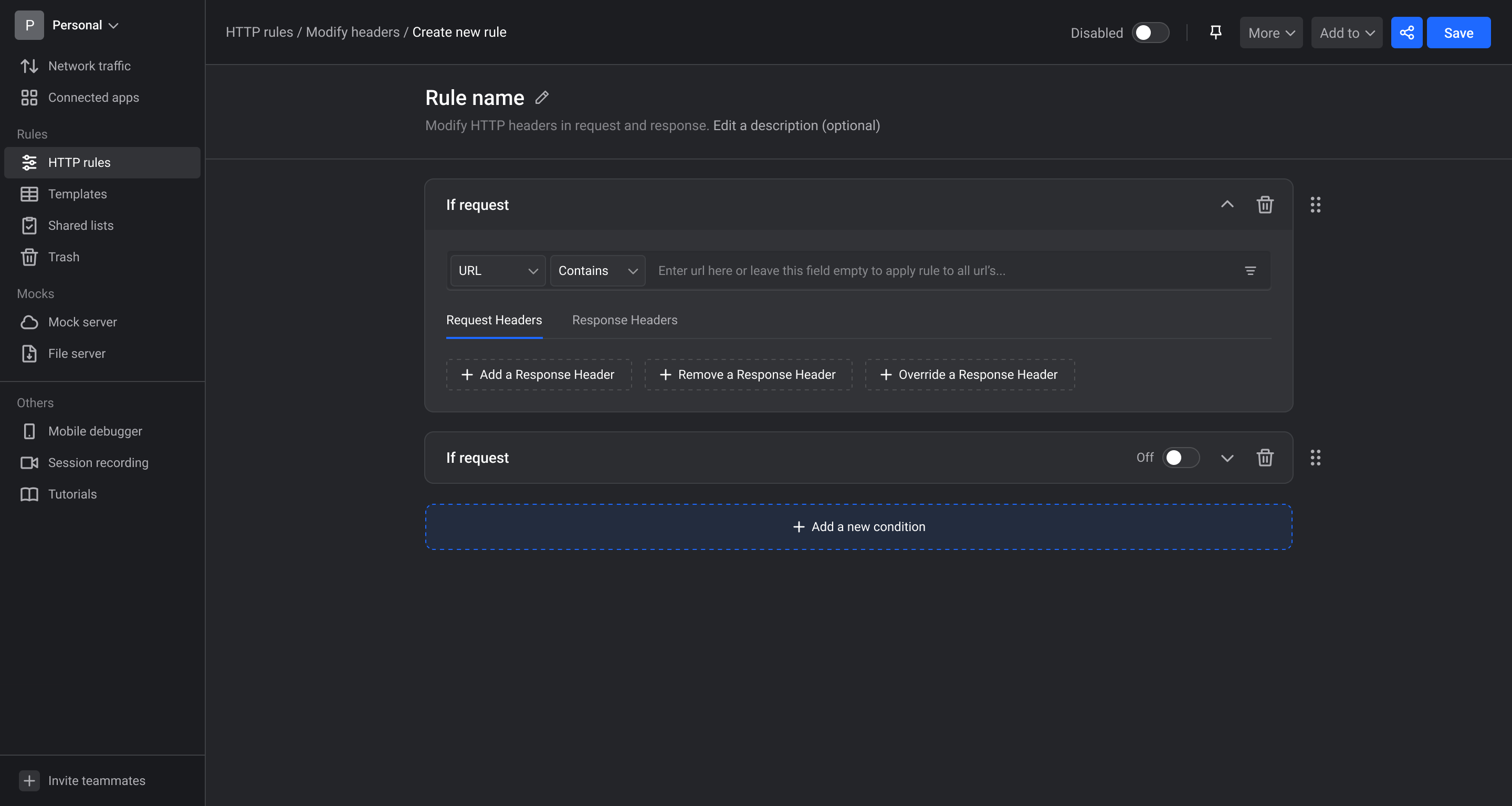
Task: Click drag handle of first If request card
Action: (1315, 205)
